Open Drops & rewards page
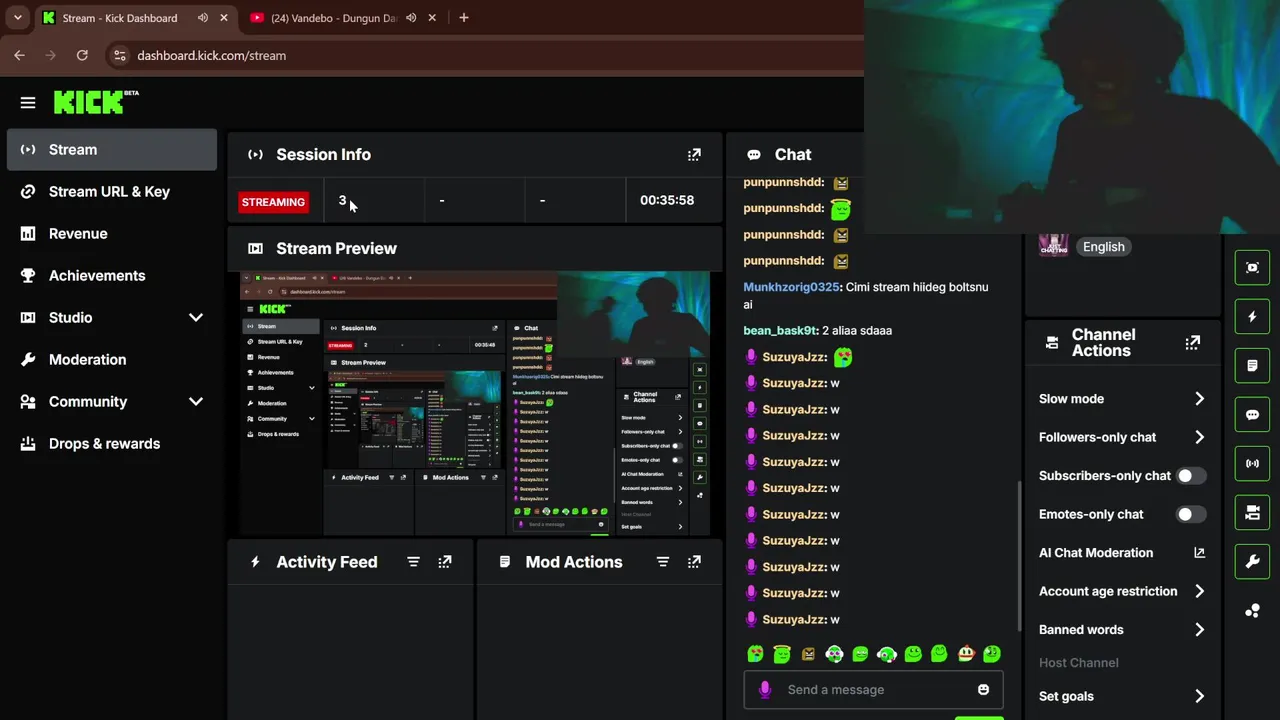 (111, 444)
